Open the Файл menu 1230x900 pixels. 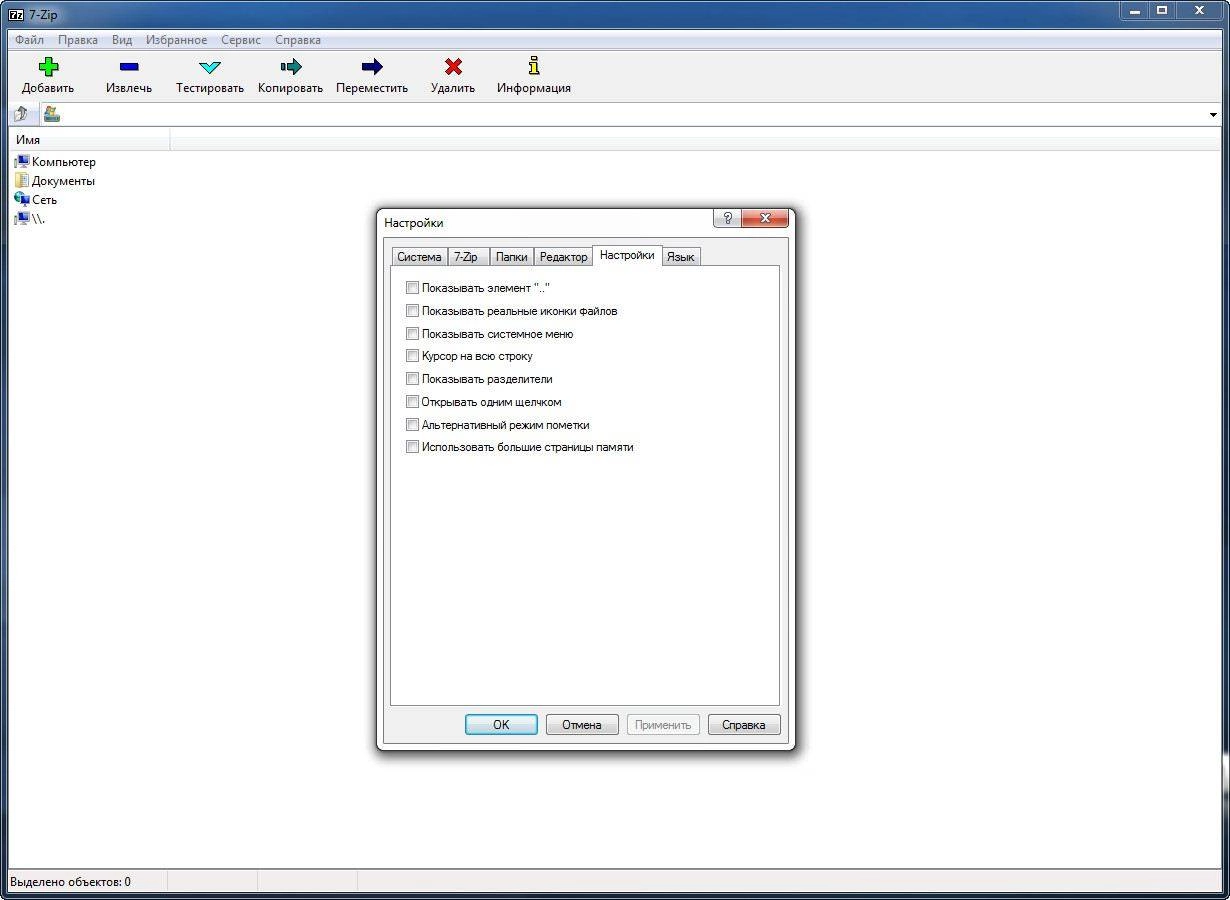pyautogui.click(x=29, y=40)
